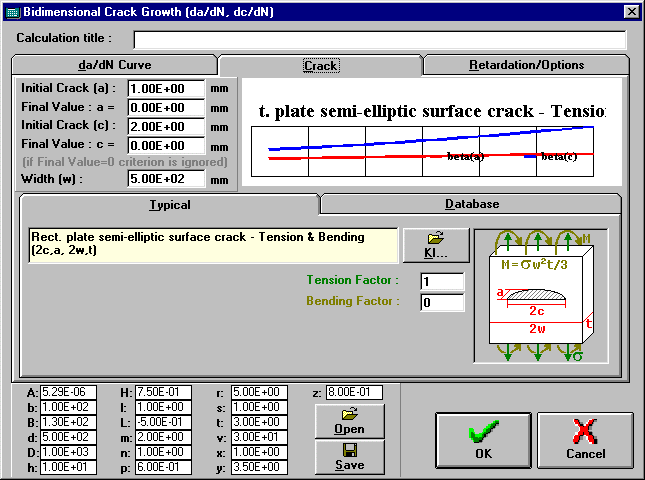Click the crack geometry diagram image

540,297
